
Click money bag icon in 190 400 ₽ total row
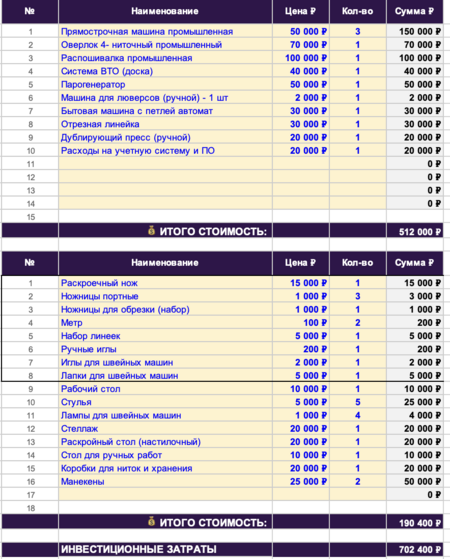152,522
